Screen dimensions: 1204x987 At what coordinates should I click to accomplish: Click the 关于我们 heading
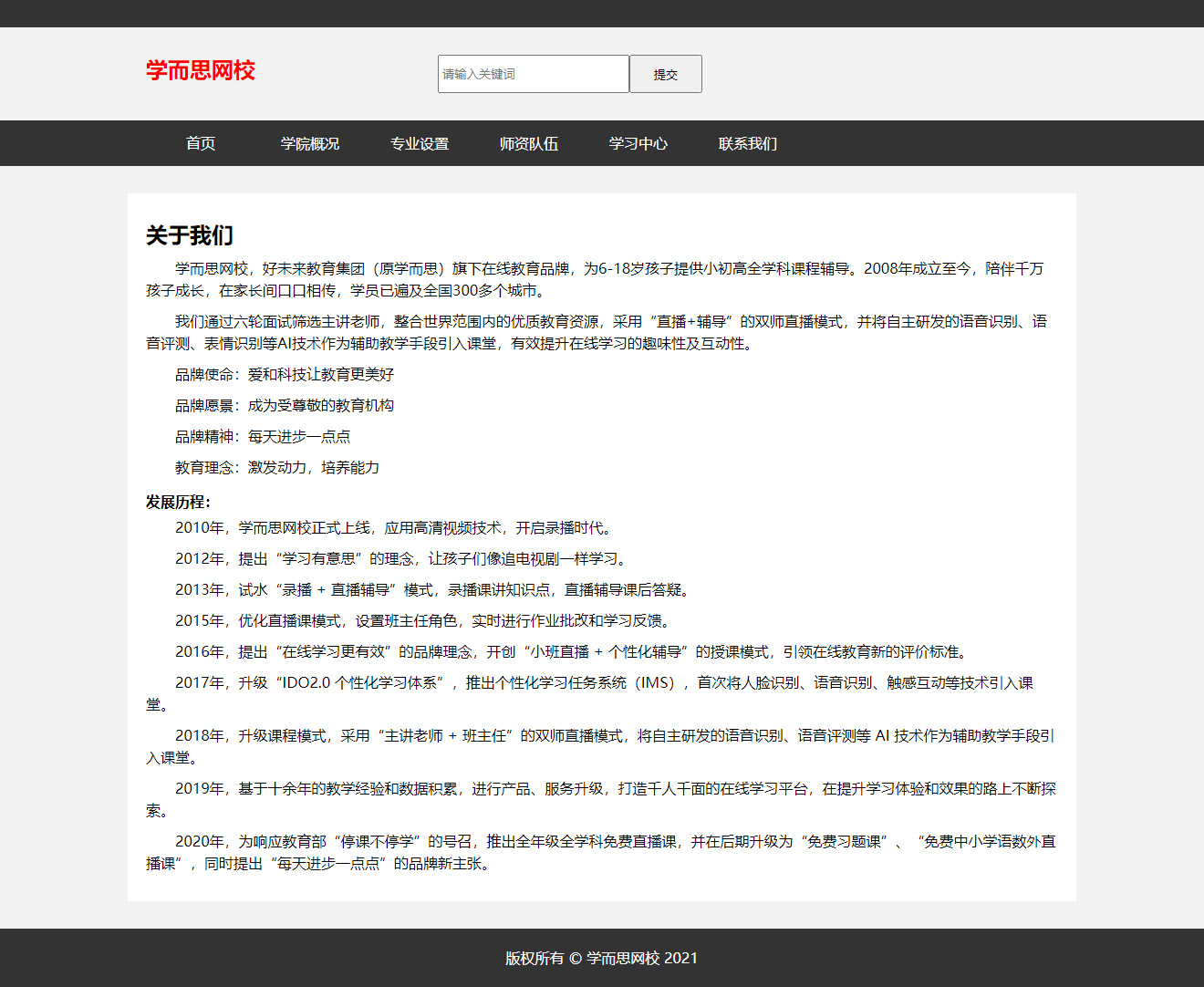point(190,235)
